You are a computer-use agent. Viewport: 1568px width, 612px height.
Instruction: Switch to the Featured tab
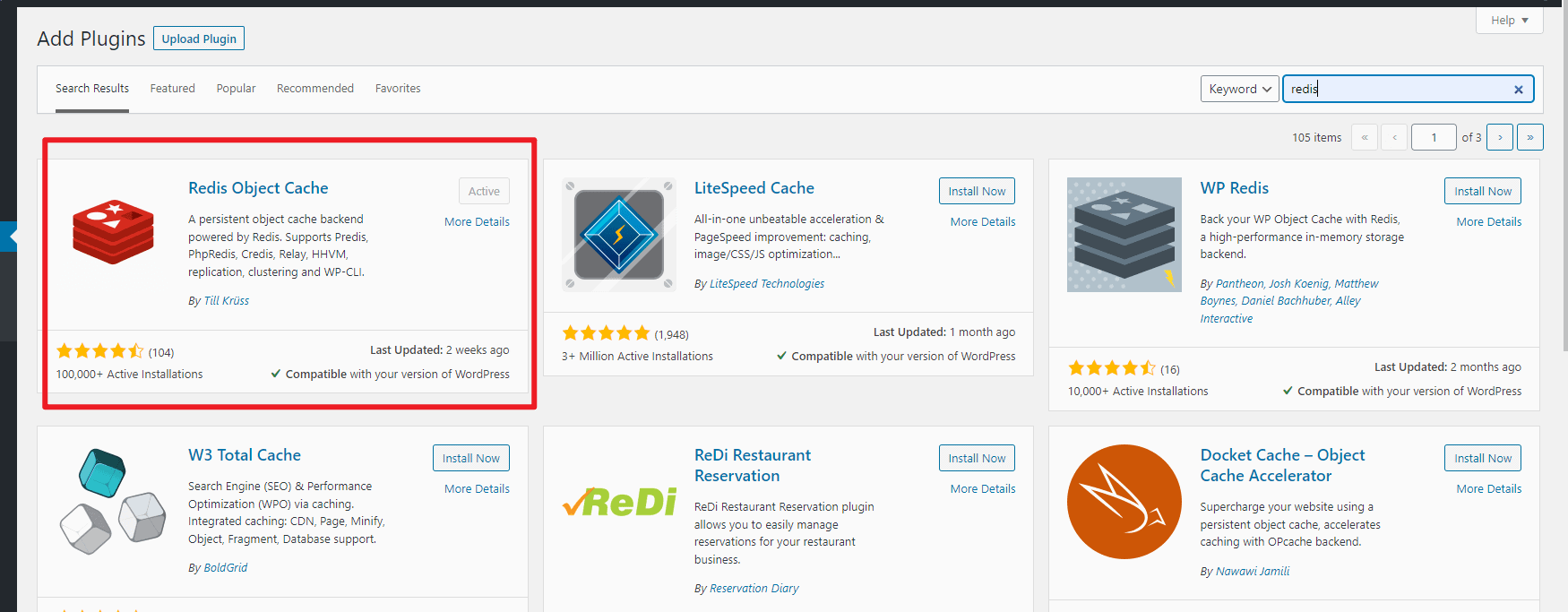172,89
